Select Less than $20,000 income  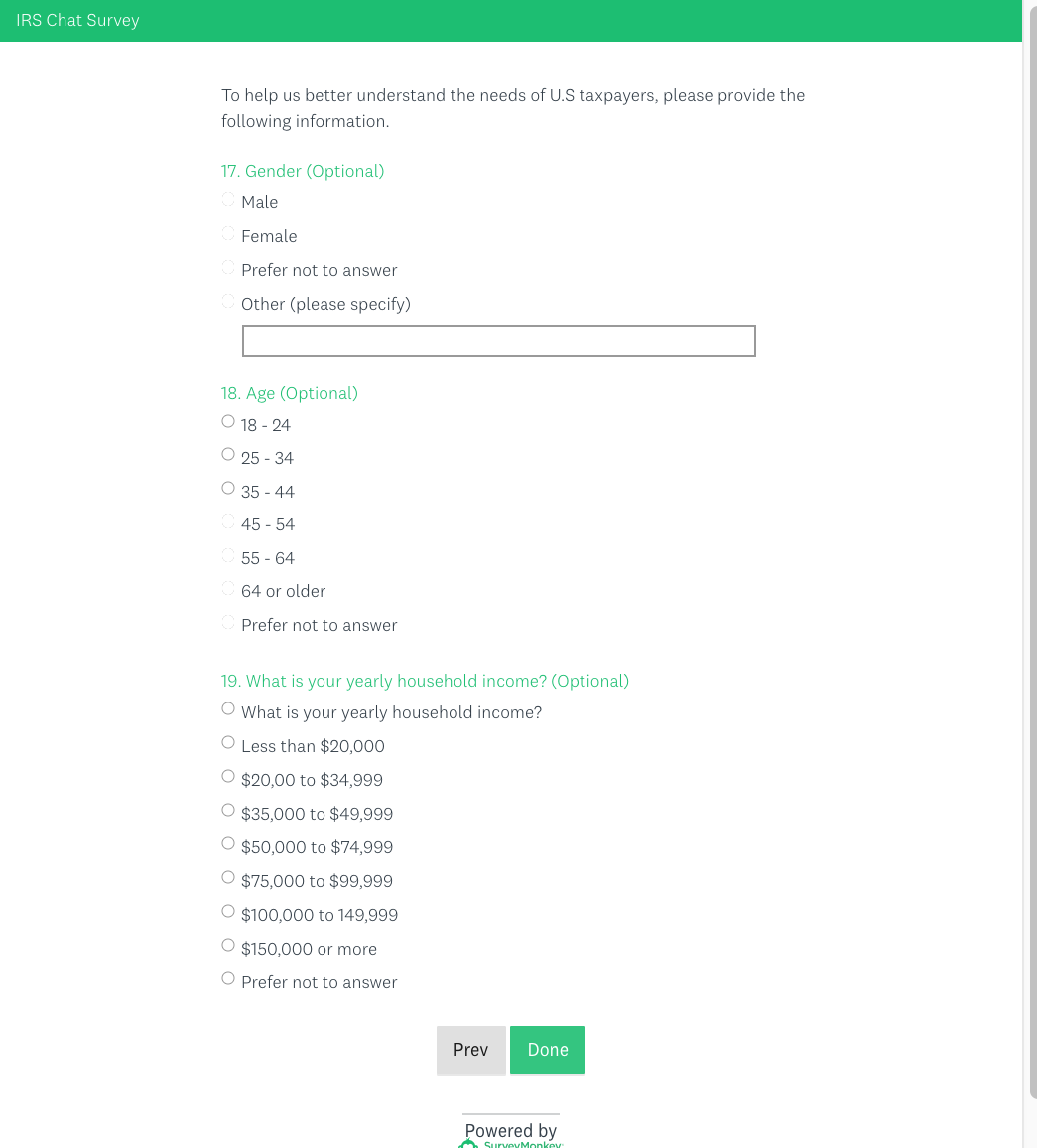pyautogui.click(x=228, y=743)
